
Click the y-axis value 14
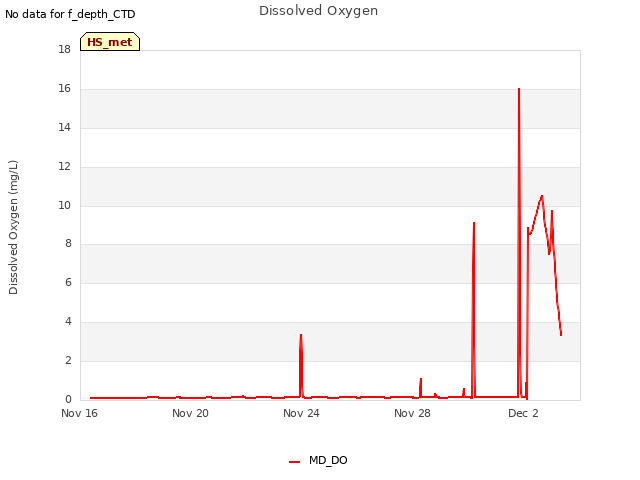pyautogui.click(x=64, y=127)
